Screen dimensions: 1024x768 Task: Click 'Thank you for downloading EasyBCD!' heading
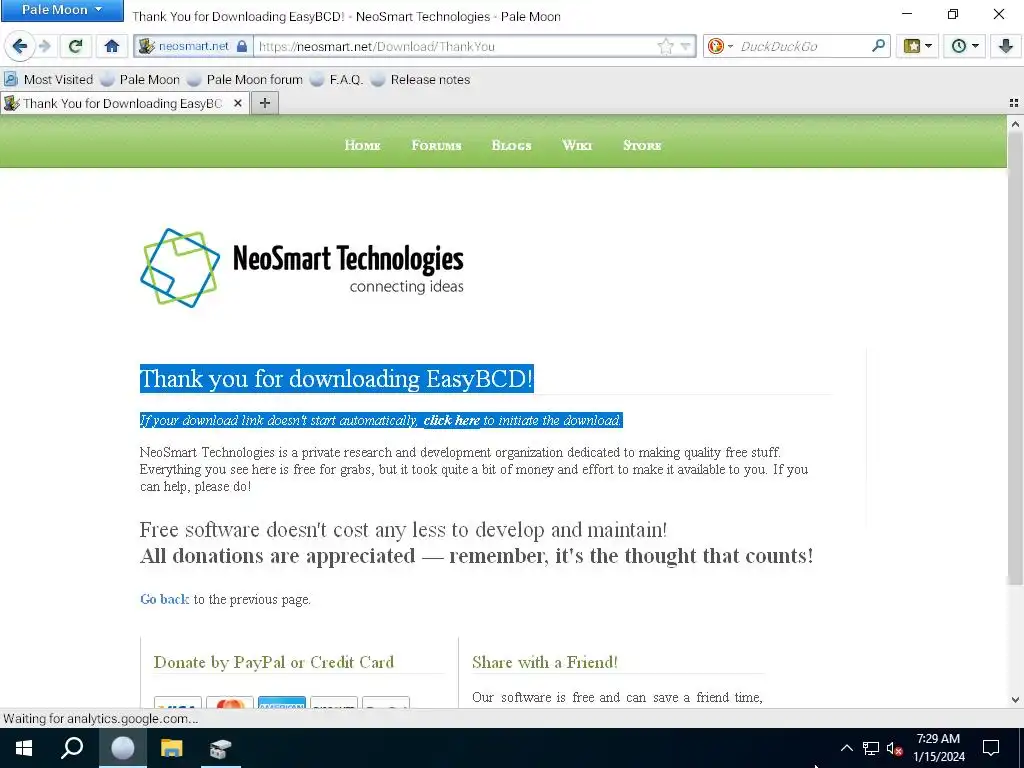(336, 379)
